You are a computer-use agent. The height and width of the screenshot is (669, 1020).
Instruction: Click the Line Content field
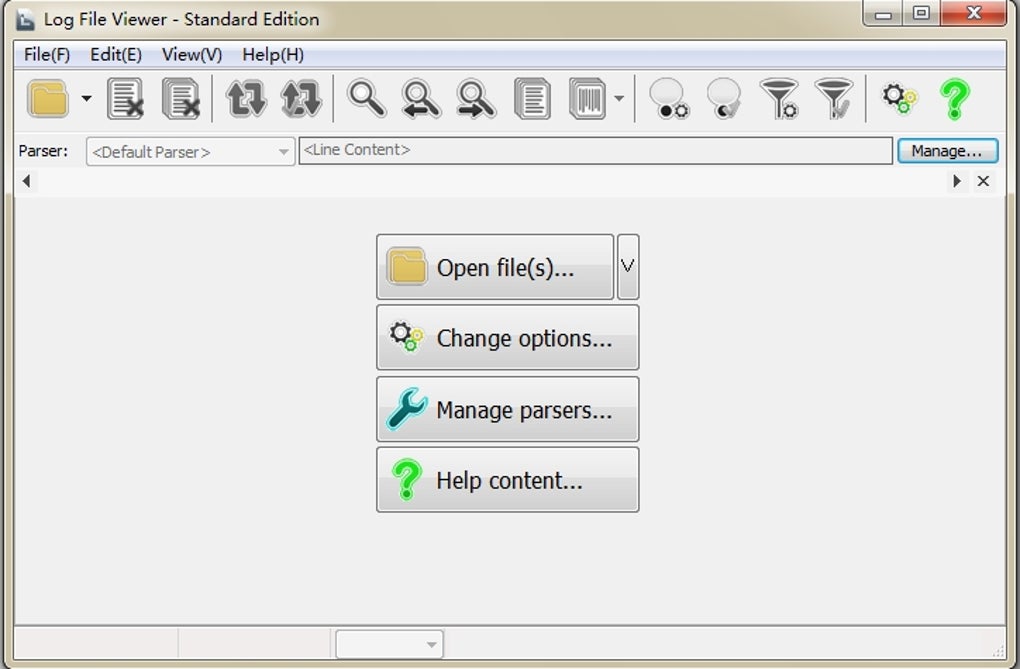(595, 150)
